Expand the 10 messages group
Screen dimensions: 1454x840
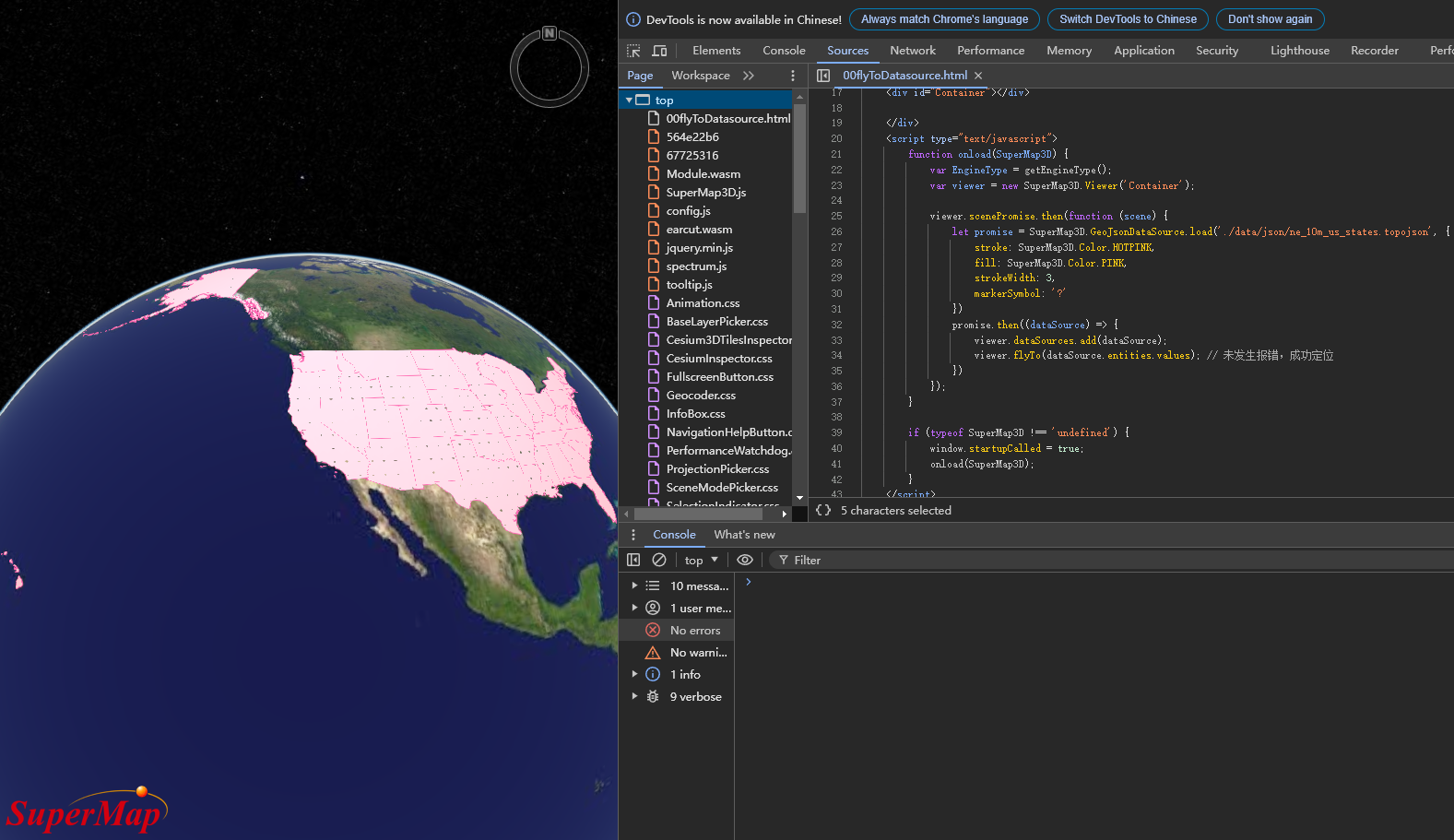tap(634, 586)
